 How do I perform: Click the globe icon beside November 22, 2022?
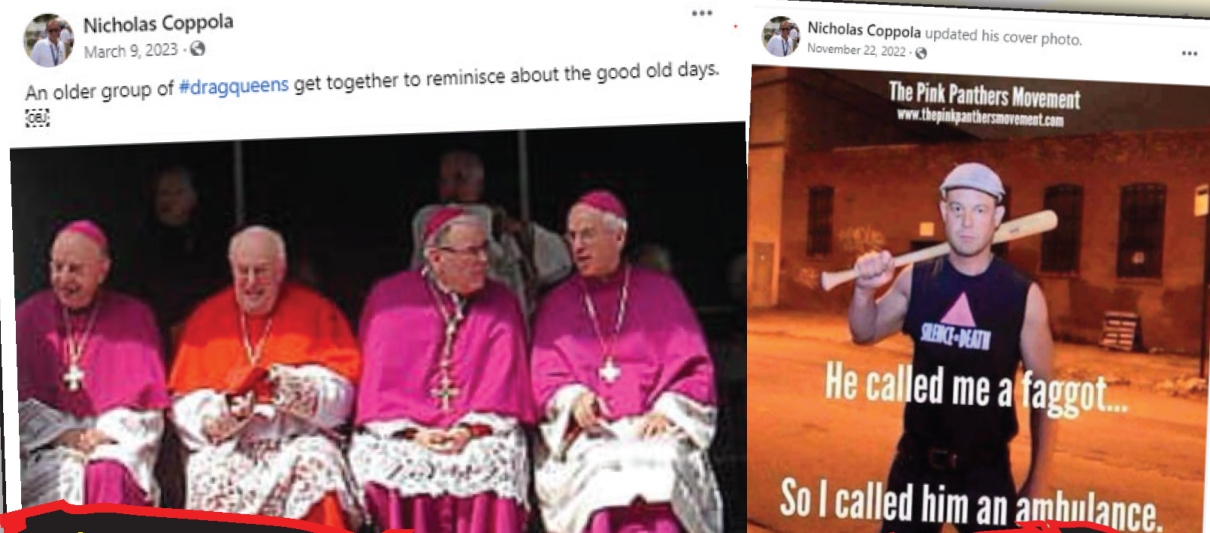tap(921, 52)
